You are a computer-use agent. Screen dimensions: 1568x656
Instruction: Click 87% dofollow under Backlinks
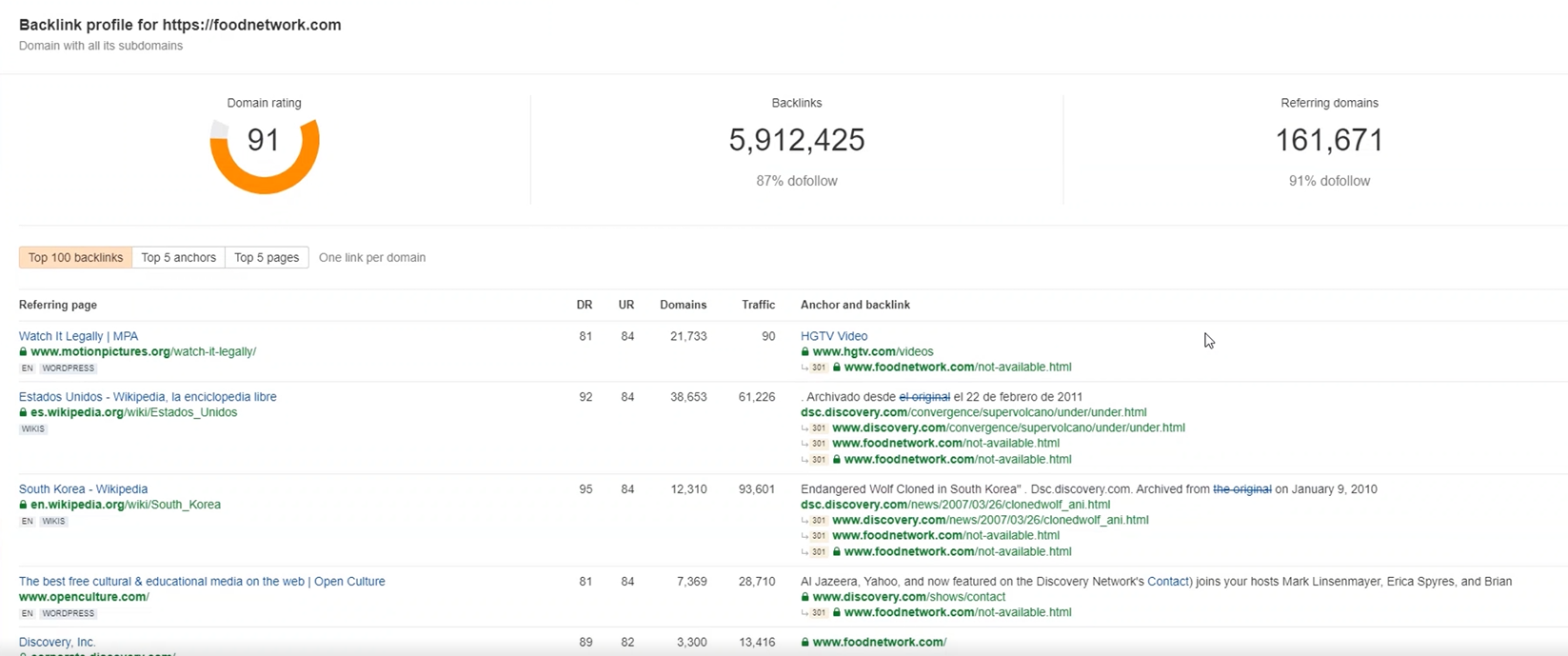click(x=797, y=181)
